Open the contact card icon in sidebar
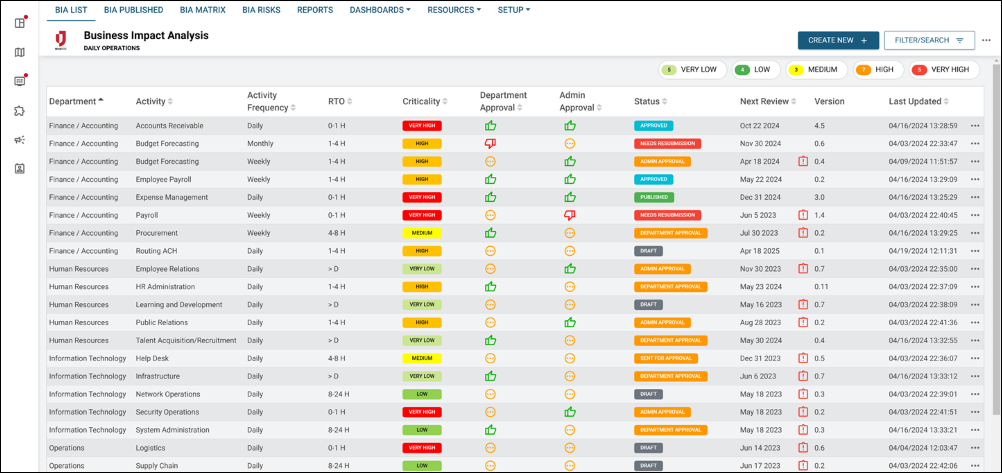 point(20,168)
